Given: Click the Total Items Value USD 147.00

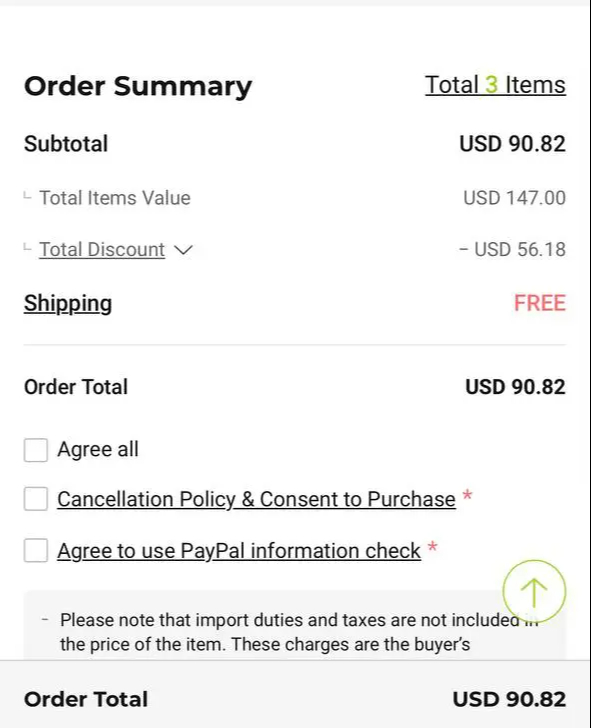Looking at the screenshot, I should pos(514,198).
